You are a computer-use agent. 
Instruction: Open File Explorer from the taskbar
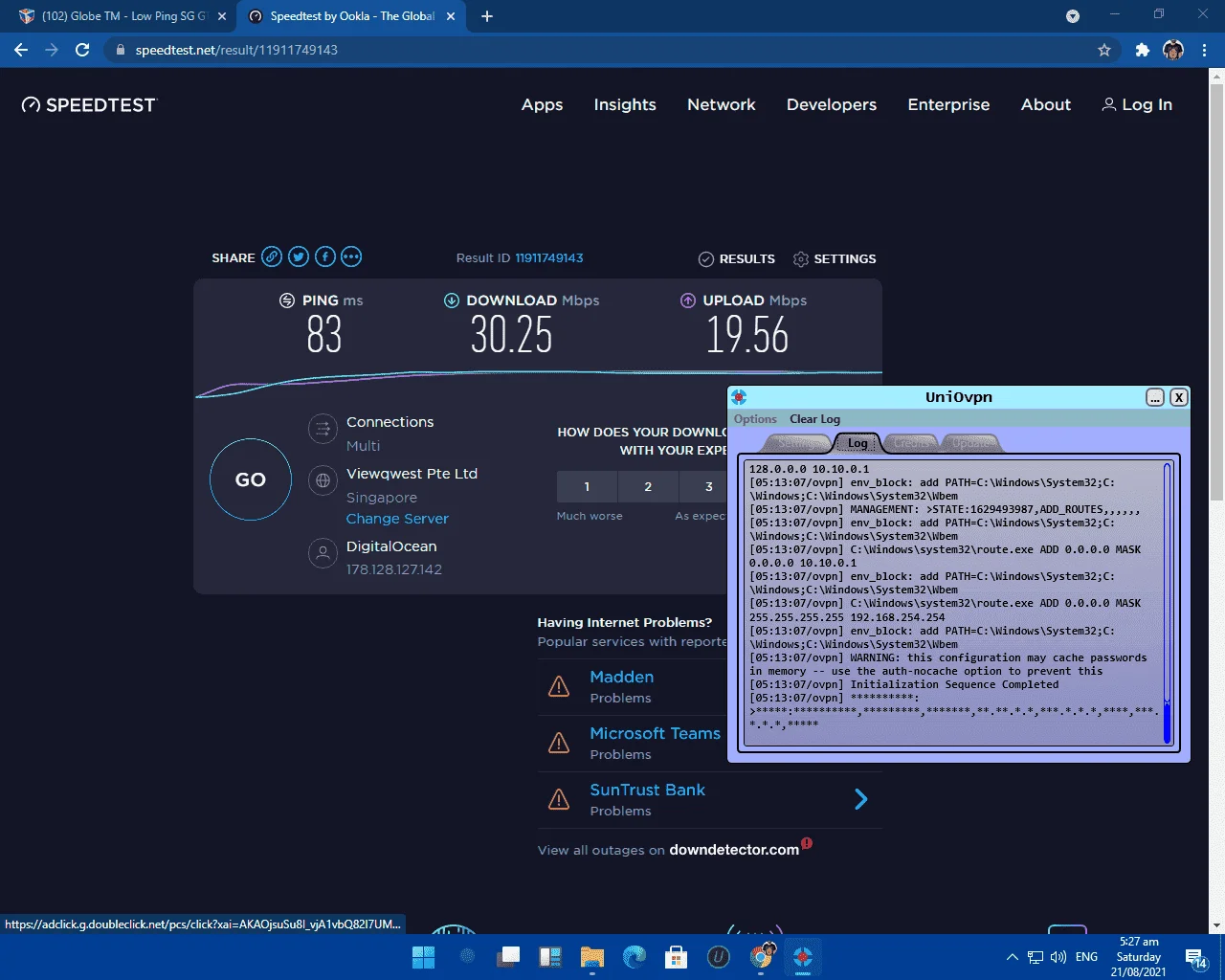tap(592, 957)
